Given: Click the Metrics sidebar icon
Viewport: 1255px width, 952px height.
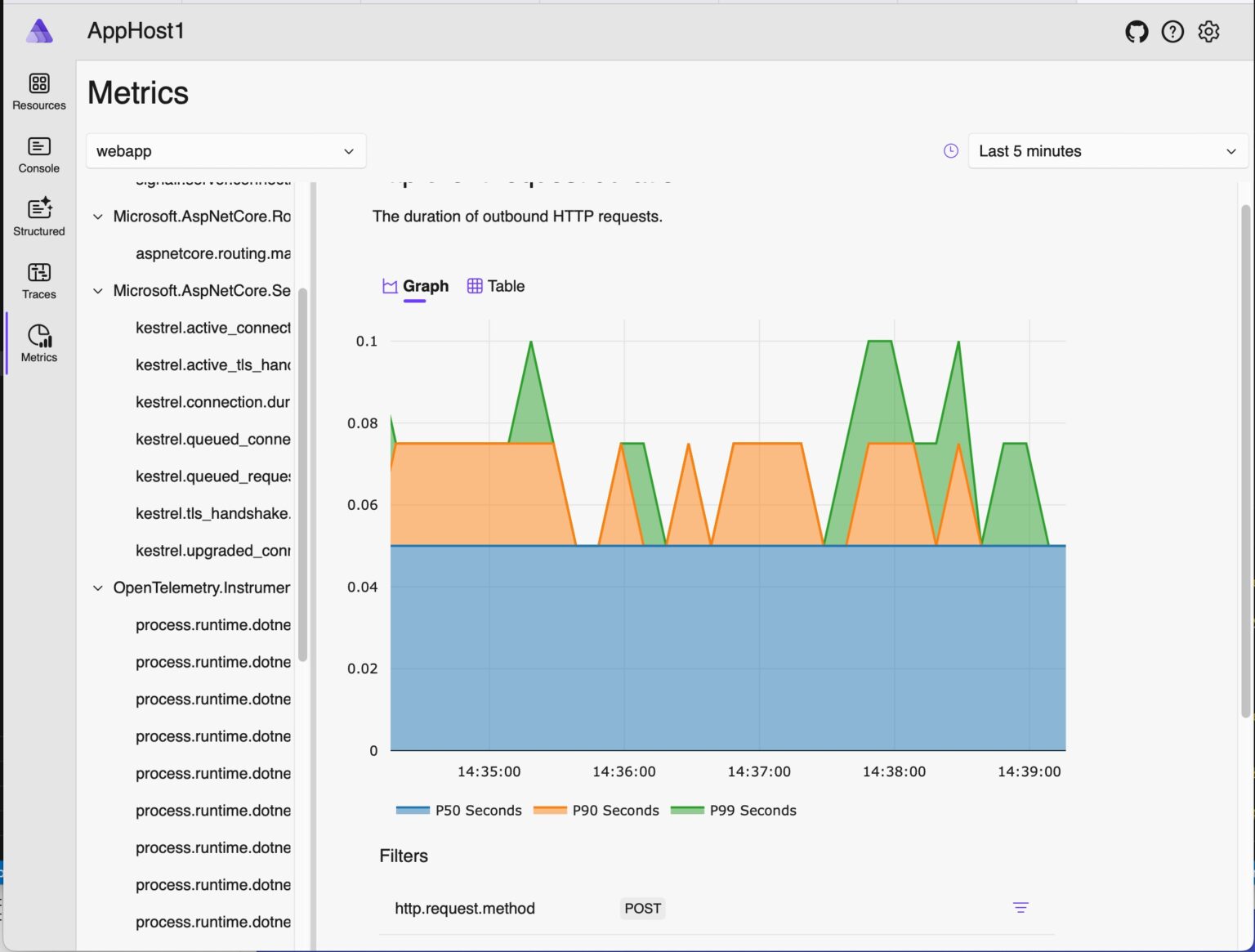Looking at the screenshot, I should point(38,342).
